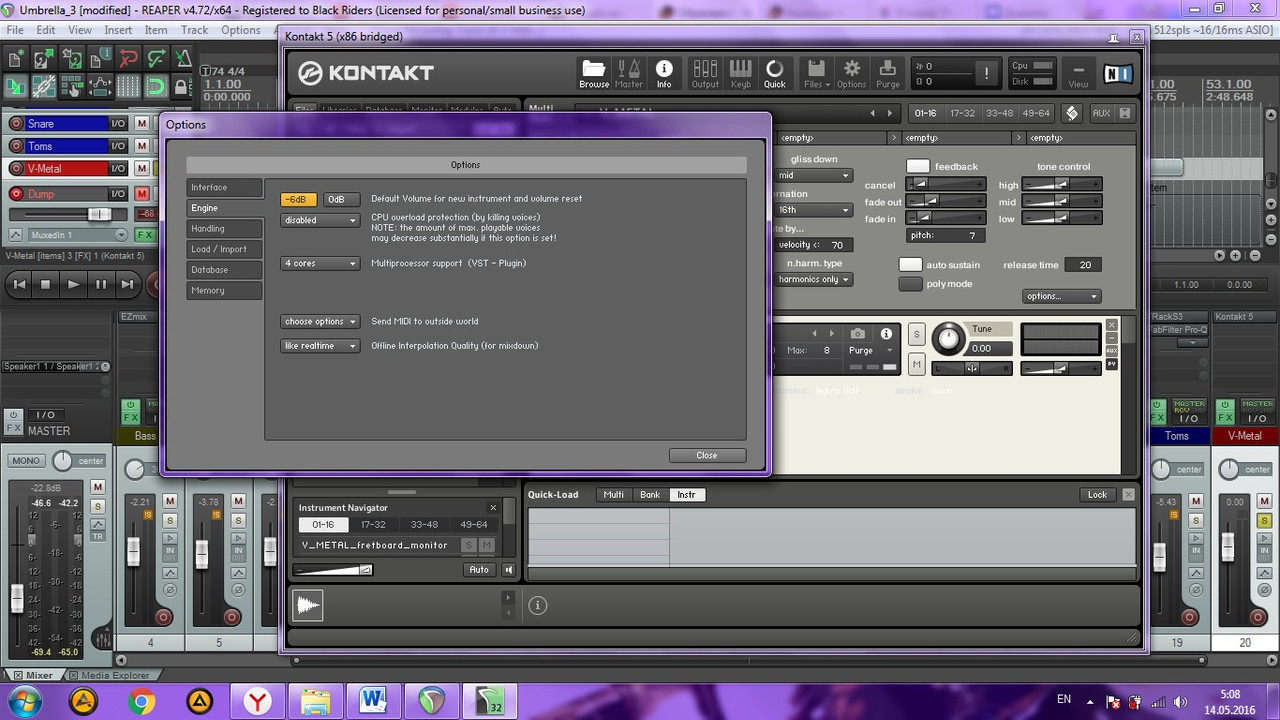Minimize the Kontakt rack with View

[1078, 73]
